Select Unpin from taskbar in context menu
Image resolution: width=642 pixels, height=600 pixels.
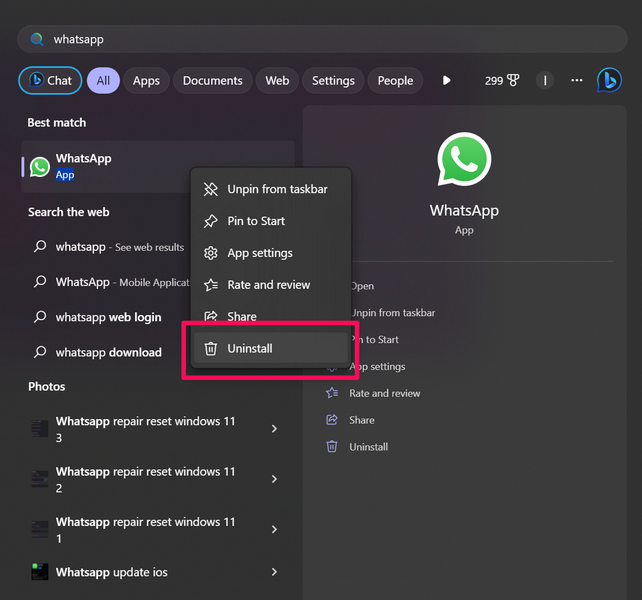click(x=277, y=189)
